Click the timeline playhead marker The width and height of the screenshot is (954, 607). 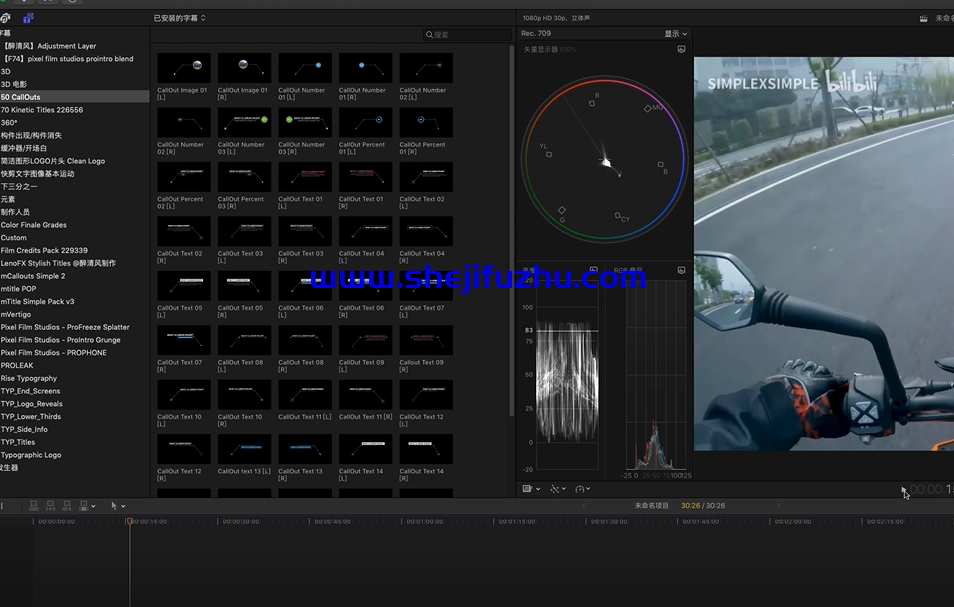click(130, 521)
